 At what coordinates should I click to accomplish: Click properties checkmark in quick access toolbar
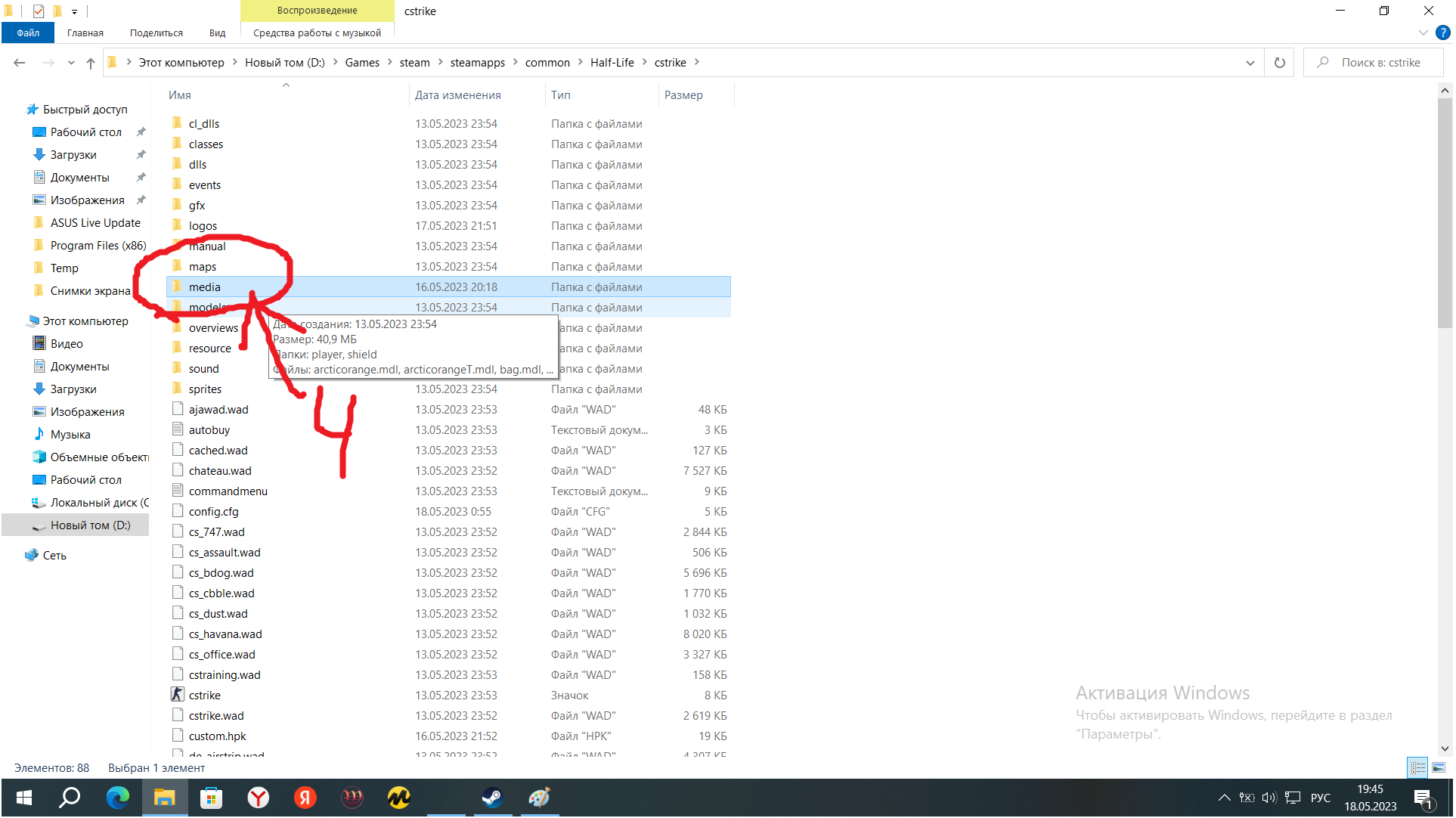[x=39, y=11]
